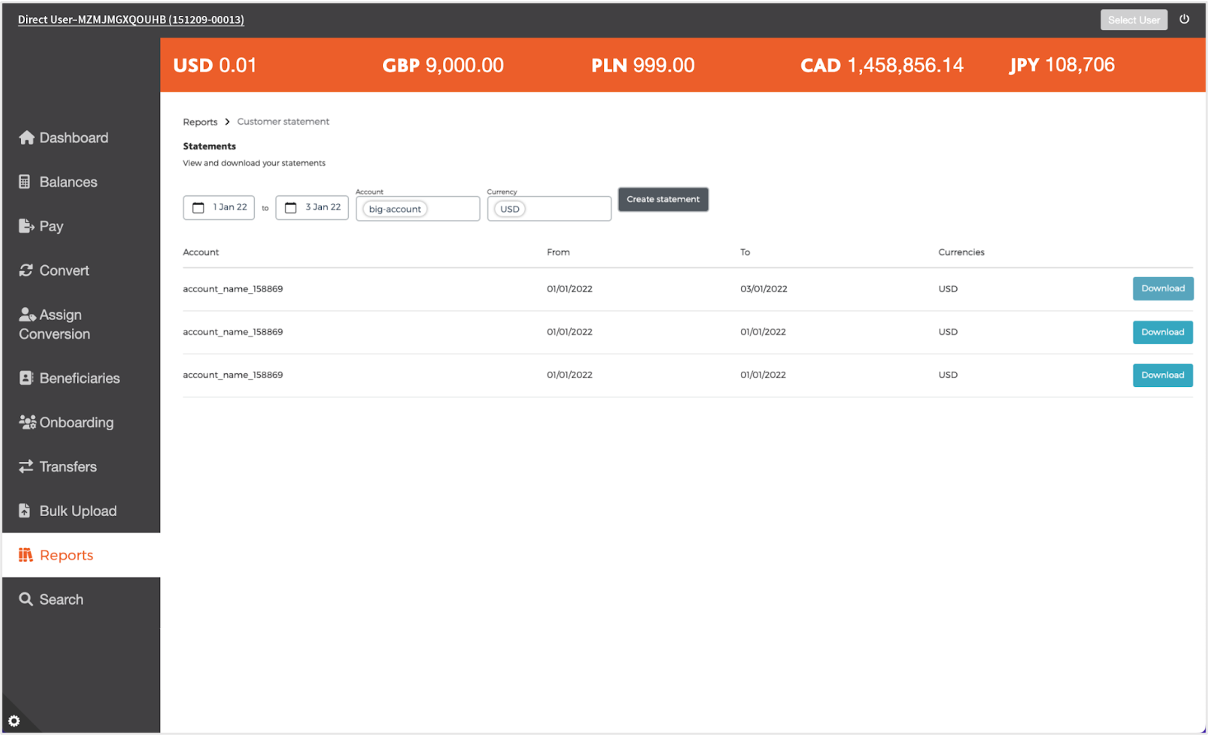Open Bulk Upload in the sidebar
Screen dimensions: 1208x736
point(77,511)
